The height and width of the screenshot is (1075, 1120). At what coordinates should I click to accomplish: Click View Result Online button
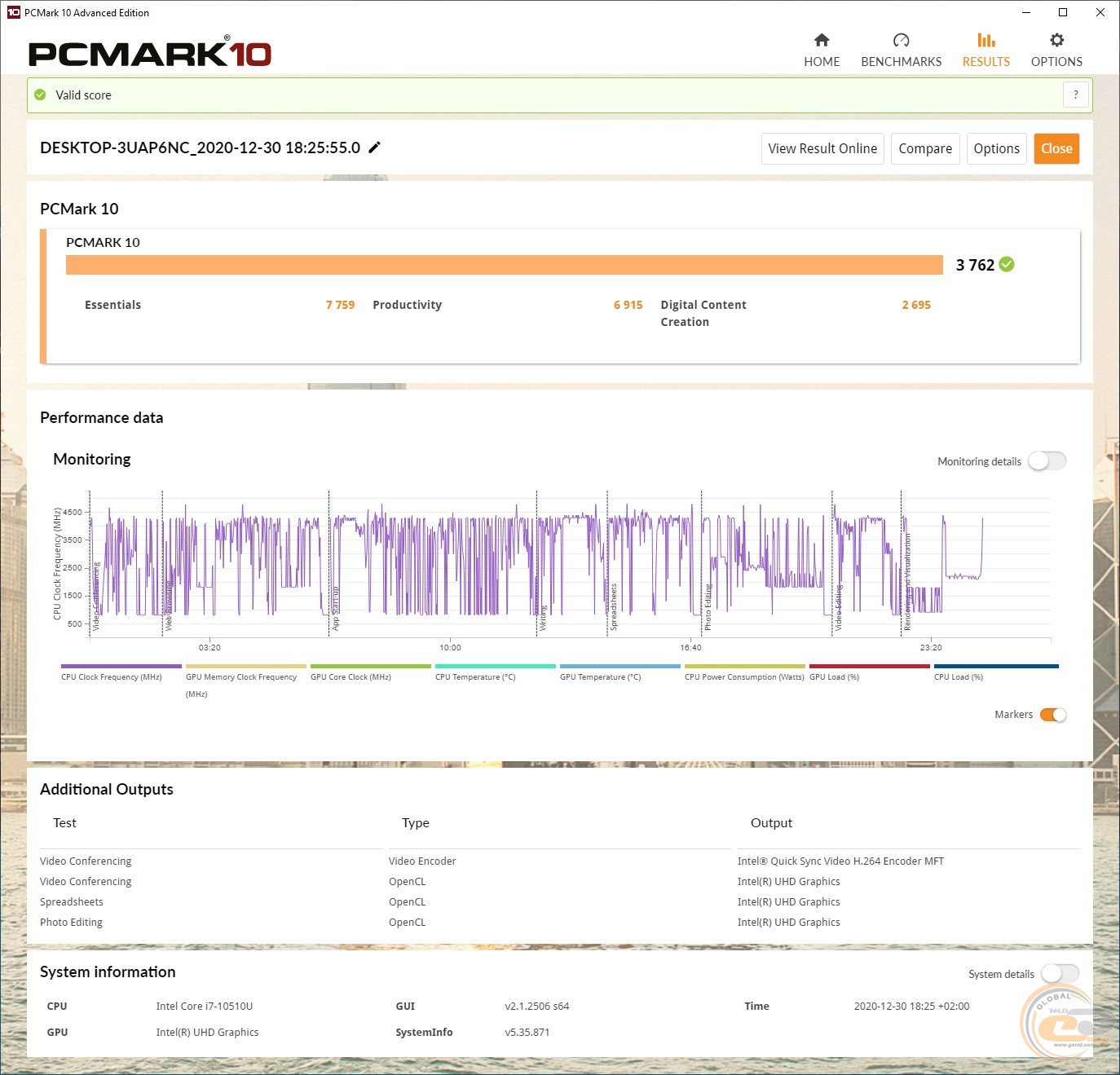tap(822, 149)
